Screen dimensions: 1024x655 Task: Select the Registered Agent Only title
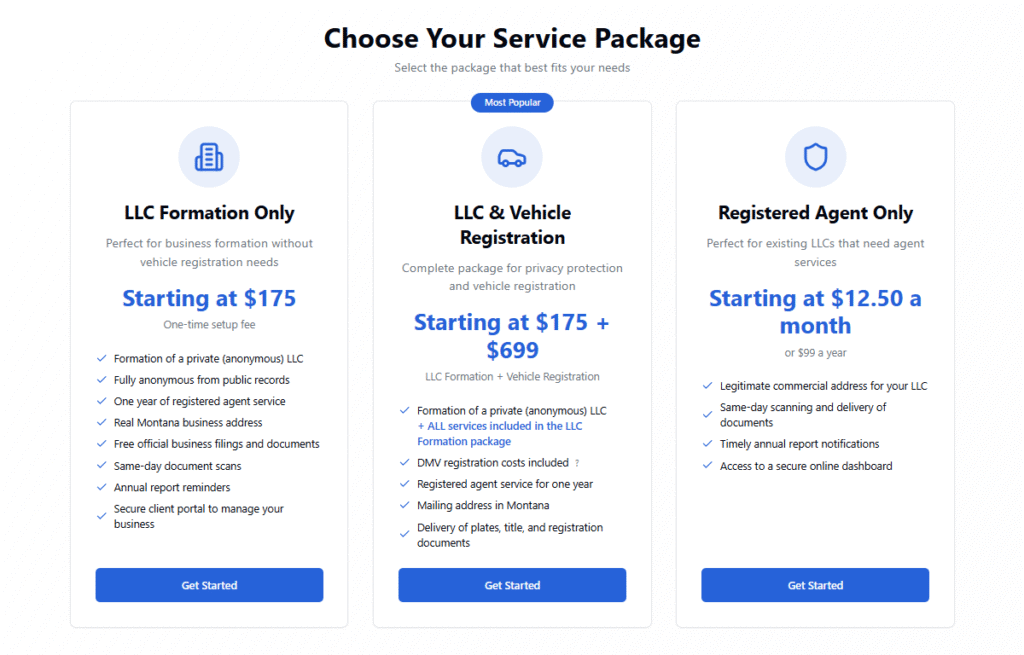point(815,213)
